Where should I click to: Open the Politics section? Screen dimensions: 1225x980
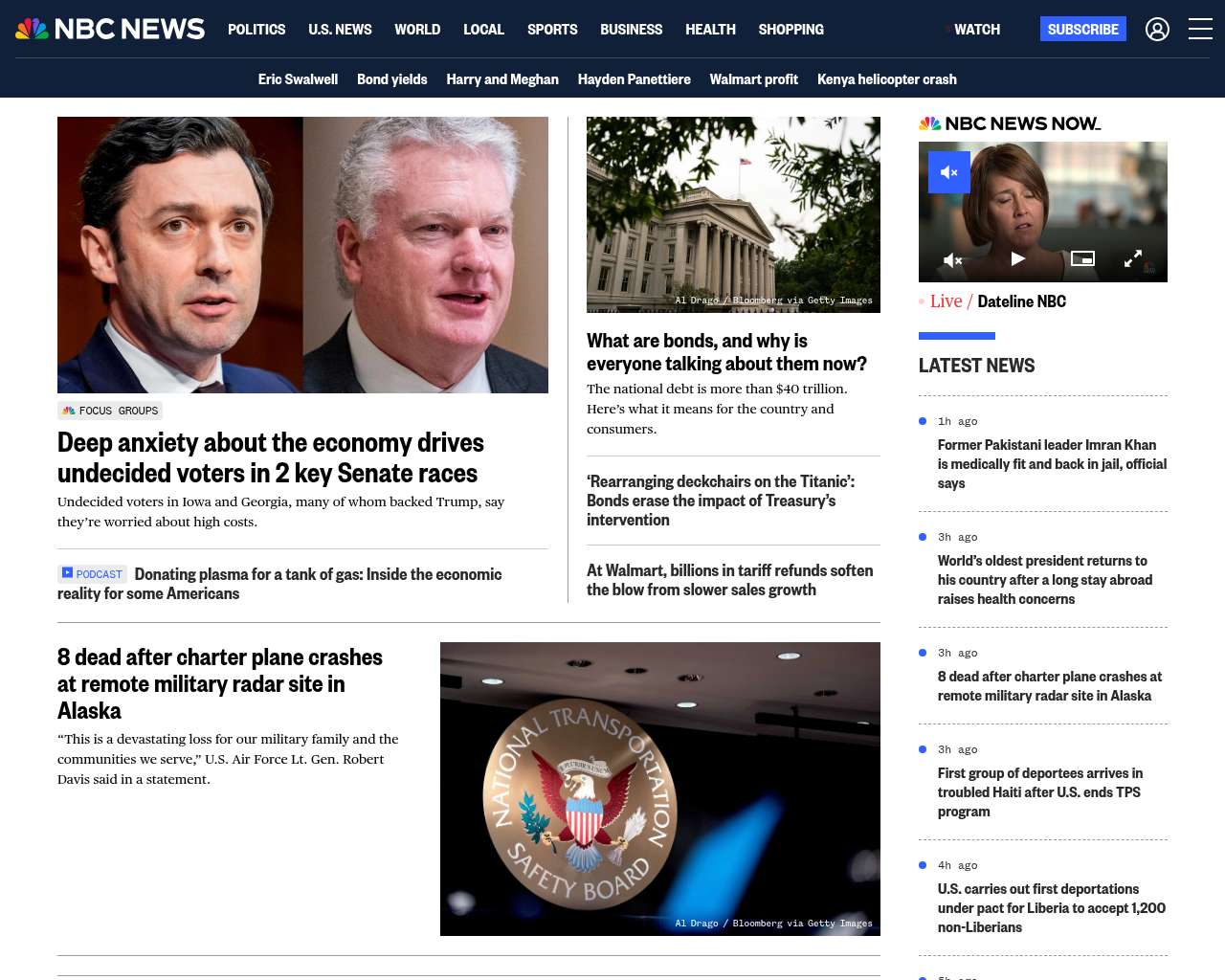click(x=256, y=30)
